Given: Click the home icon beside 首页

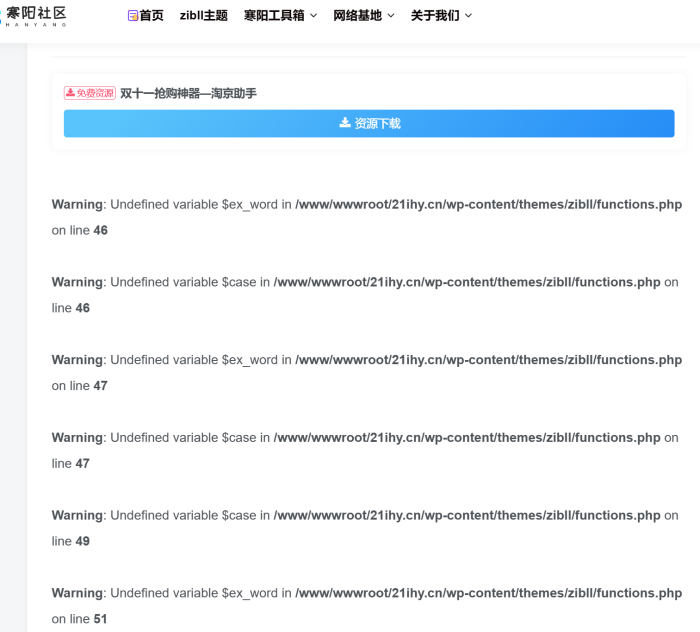Looking at the screenshot, I should (x=133, y=16).
